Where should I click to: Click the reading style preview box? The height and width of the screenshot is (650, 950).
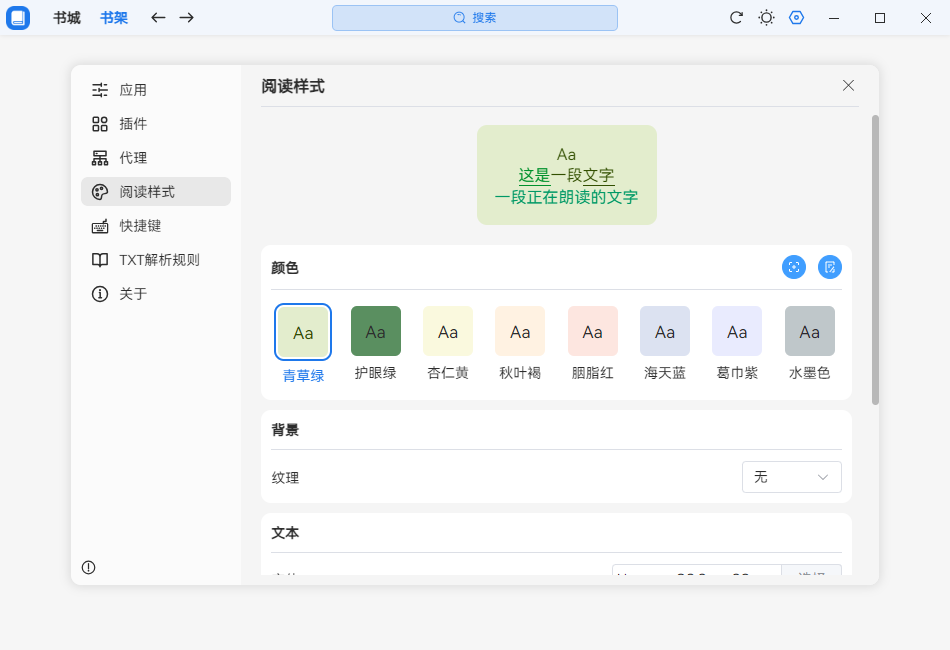pyautogui.click(x=566, y=175)
